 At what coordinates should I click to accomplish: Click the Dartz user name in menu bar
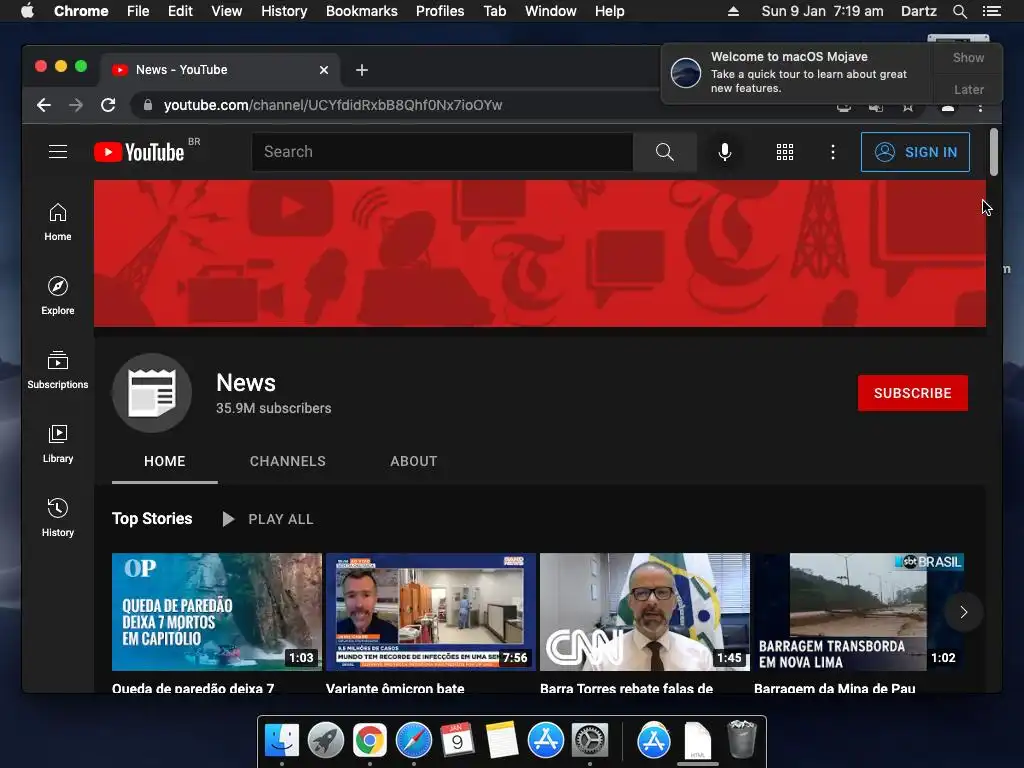pos(918,11)
